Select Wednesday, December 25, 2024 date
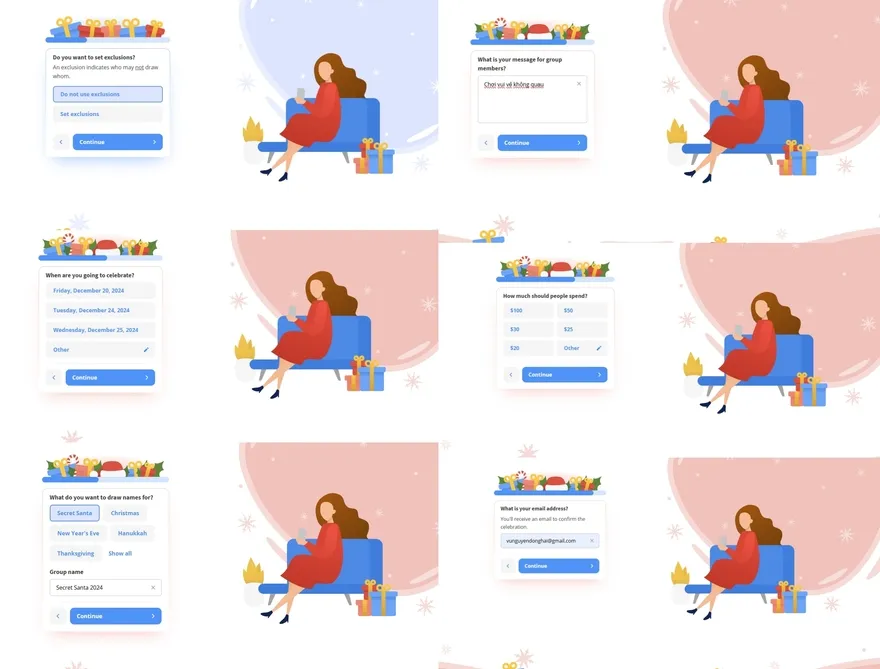880x669 pixels. click(100, 330)
